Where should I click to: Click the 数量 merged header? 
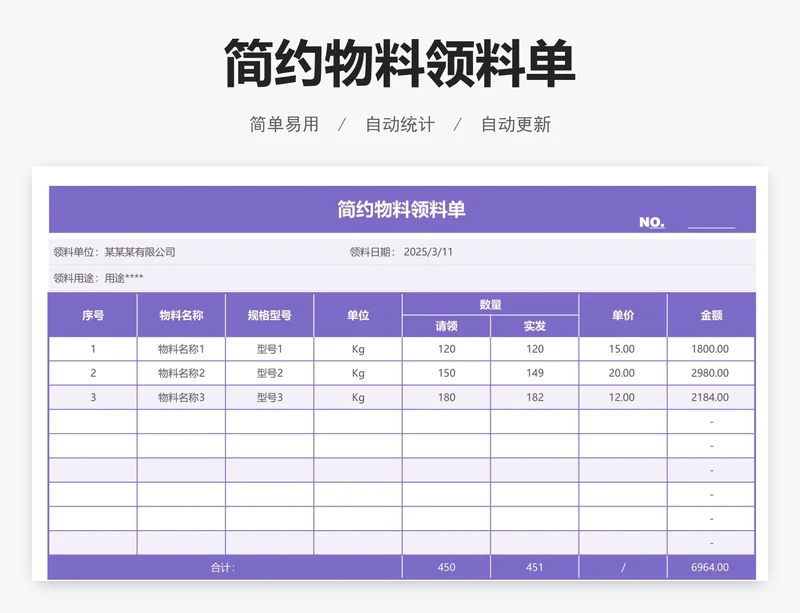[x=490, y=305]
